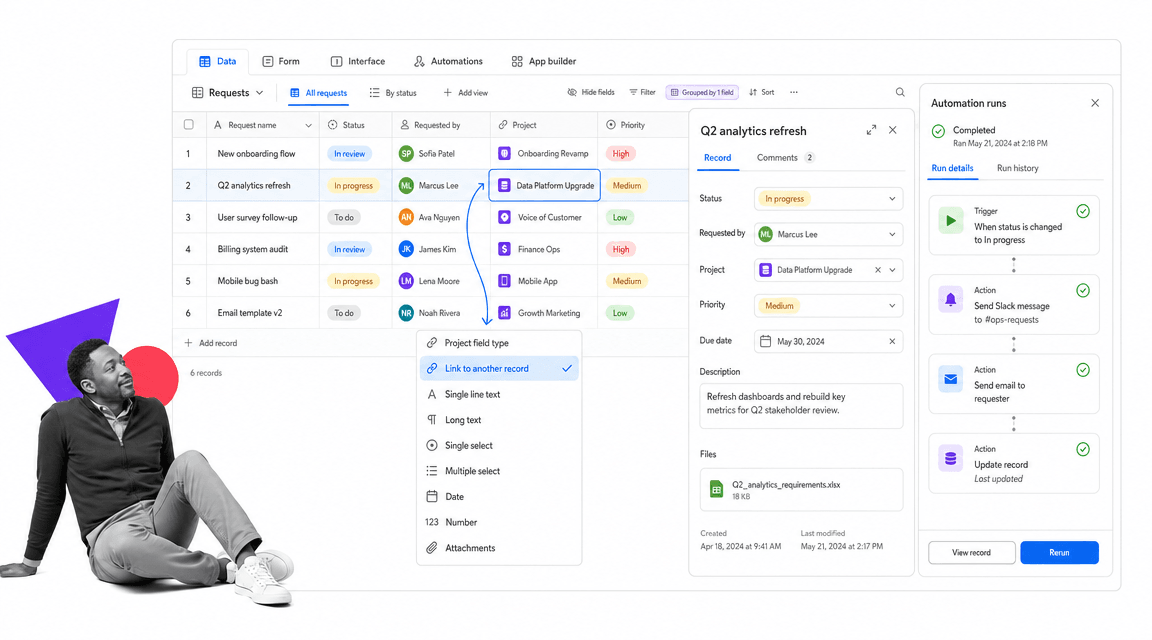The image size is (1152, 640).
Task: Click the completed check icon beside Completed
Action: click(938, 132)
